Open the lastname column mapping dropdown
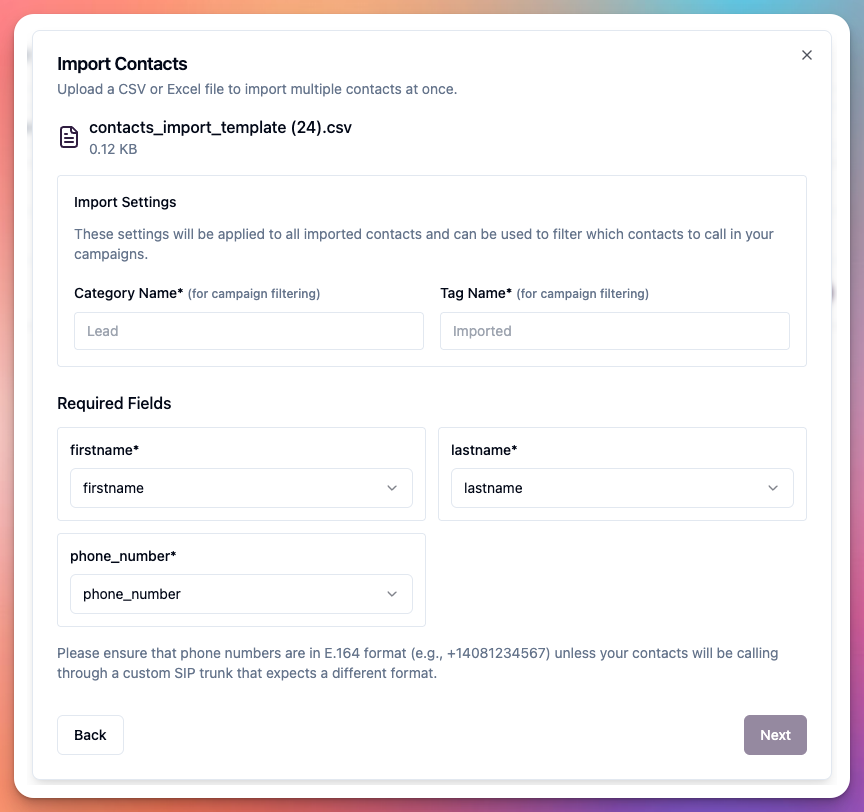The image size is (864, 812). click(622, 488)
